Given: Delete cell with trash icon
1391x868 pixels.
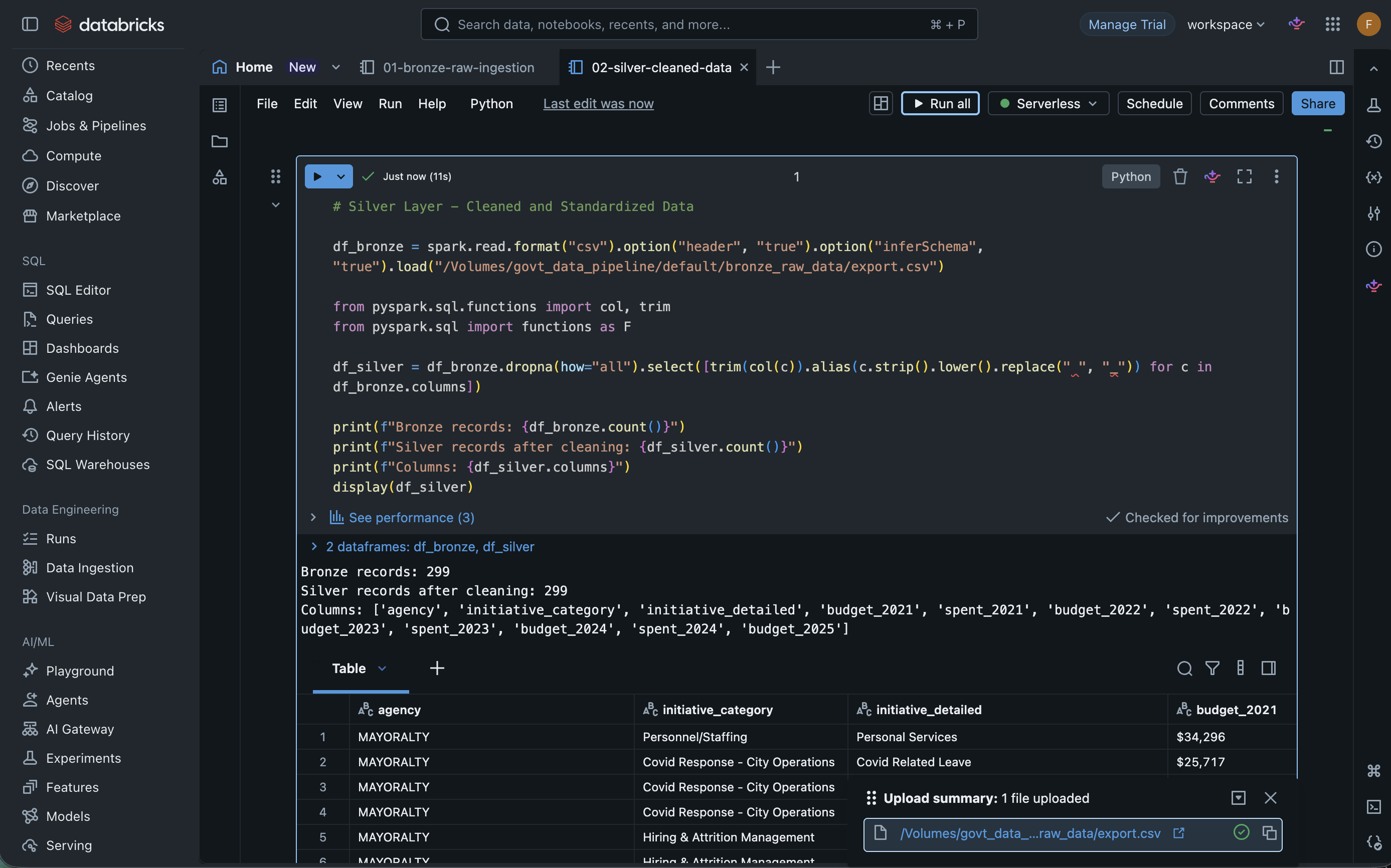Looking at the screenshot, I should 1180,176.
